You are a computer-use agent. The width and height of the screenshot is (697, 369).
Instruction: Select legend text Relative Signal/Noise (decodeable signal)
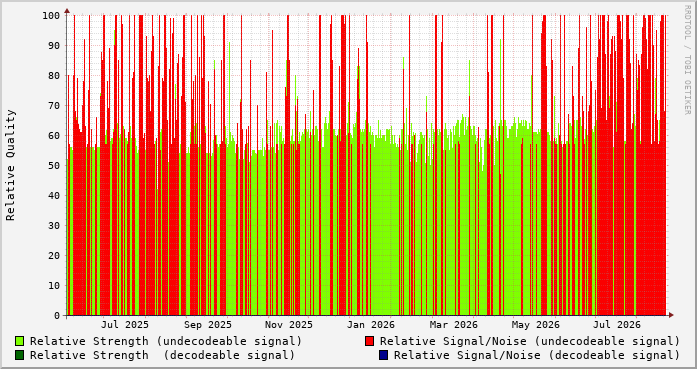click(537, 355)
